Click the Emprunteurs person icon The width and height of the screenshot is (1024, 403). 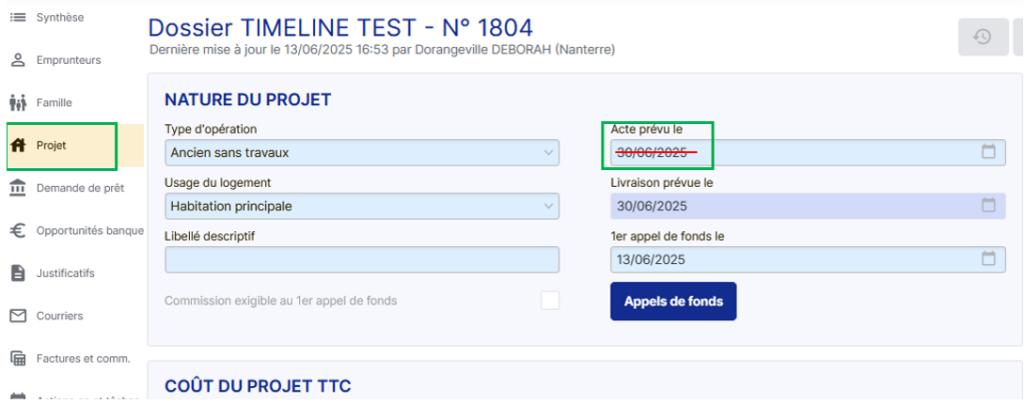(x=17, y=60)
